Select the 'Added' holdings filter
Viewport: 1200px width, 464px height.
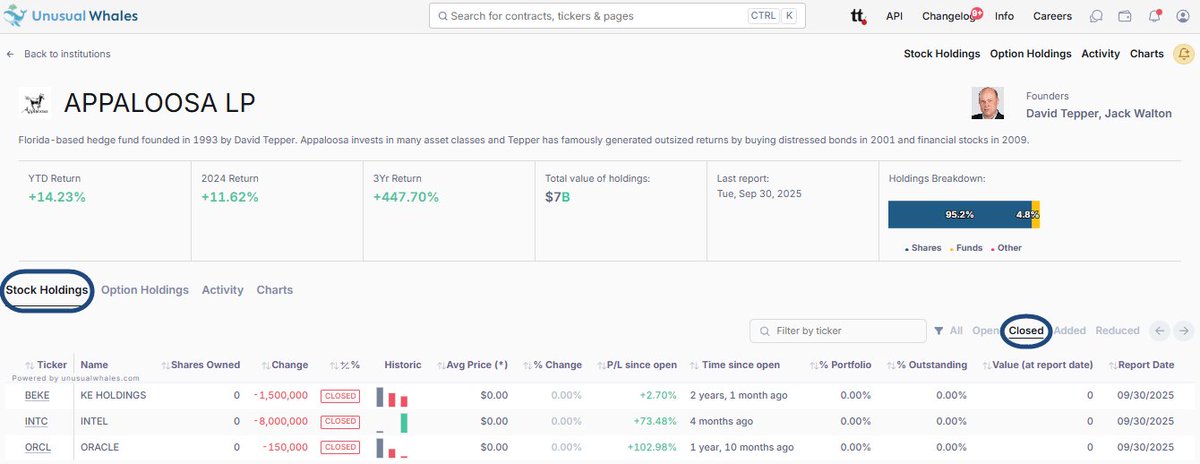(x=1069, y=331)
